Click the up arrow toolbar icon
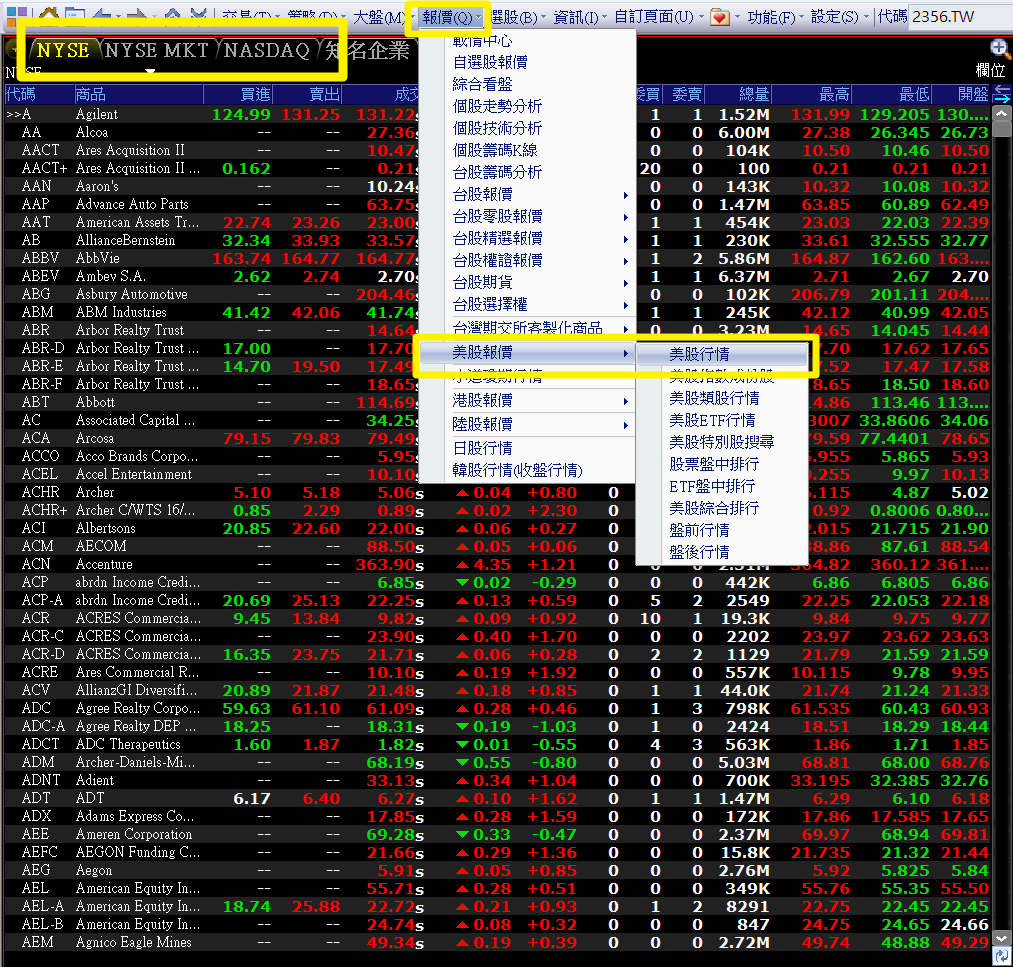Screen dimensions: 1013x967 click(x=172, y=16)
